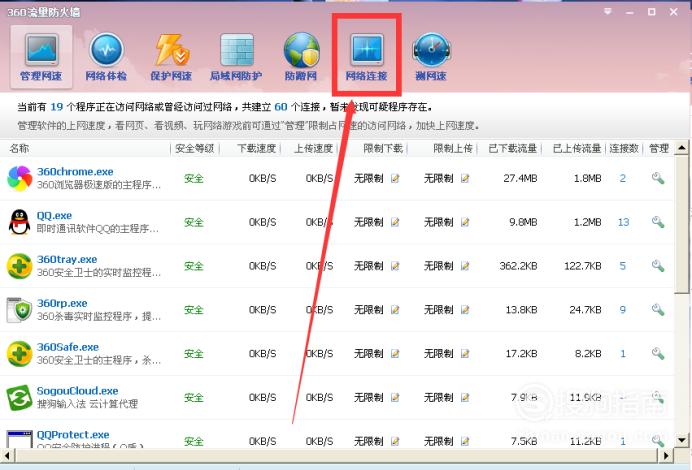Viewport: 692px width, 470px height.
Task: Open the SogouCloud.exe process link
Action: point(77,391)
